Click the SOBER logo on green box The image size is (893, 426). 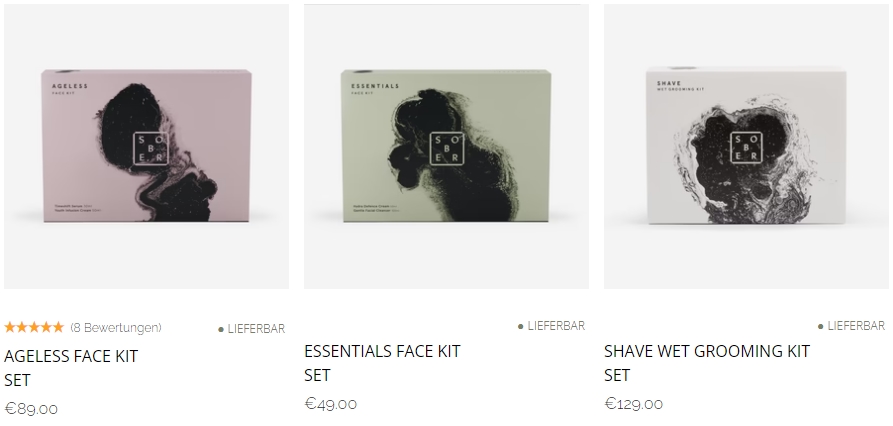pyautogui.click(x=447, y=149)
